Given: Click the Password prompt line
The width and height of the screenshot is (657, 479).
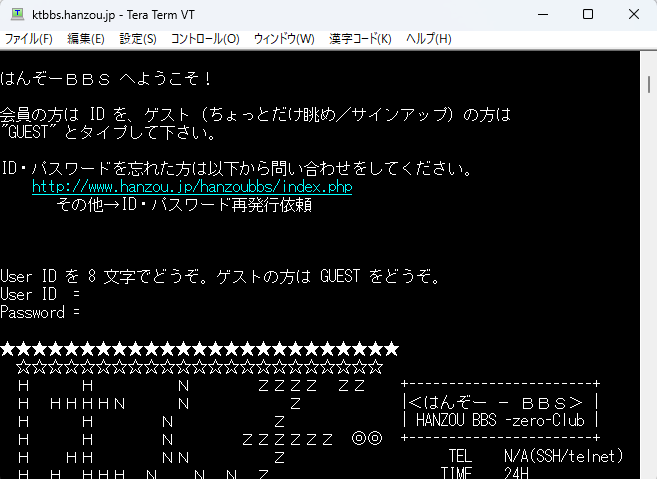Looking at the screenshot, I should (40, 312).
